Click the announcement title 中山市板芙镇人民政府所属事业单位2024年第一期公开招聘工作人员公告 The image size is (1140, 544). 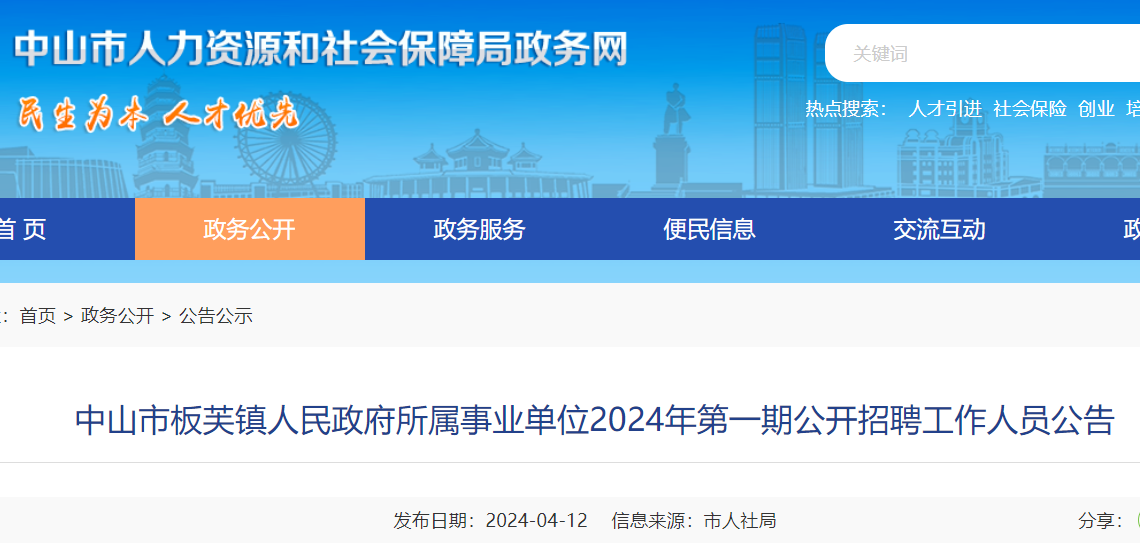tap(595, 421)
